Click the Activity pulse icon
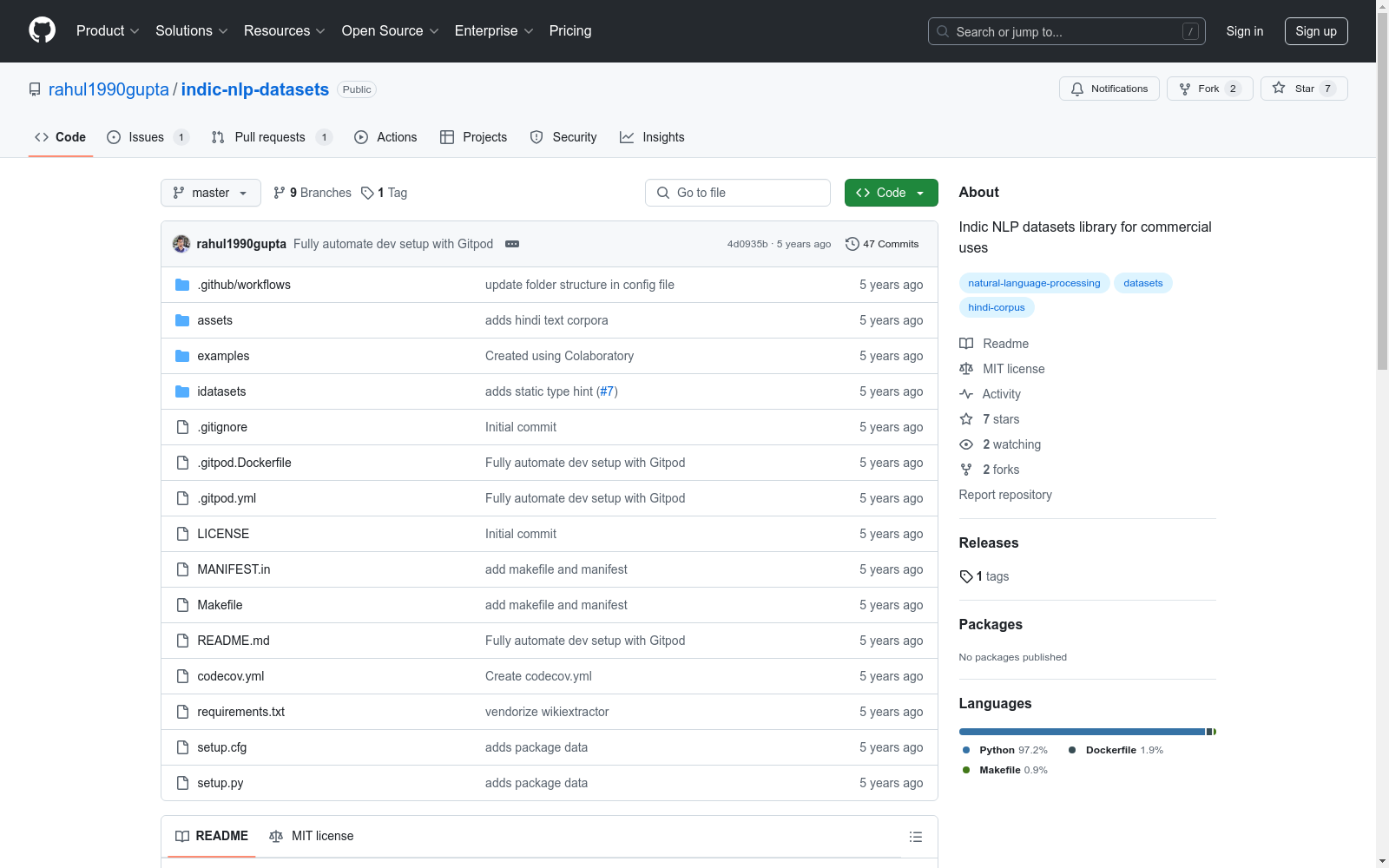This screenshot has width=1389, height=868. (966, 394)
